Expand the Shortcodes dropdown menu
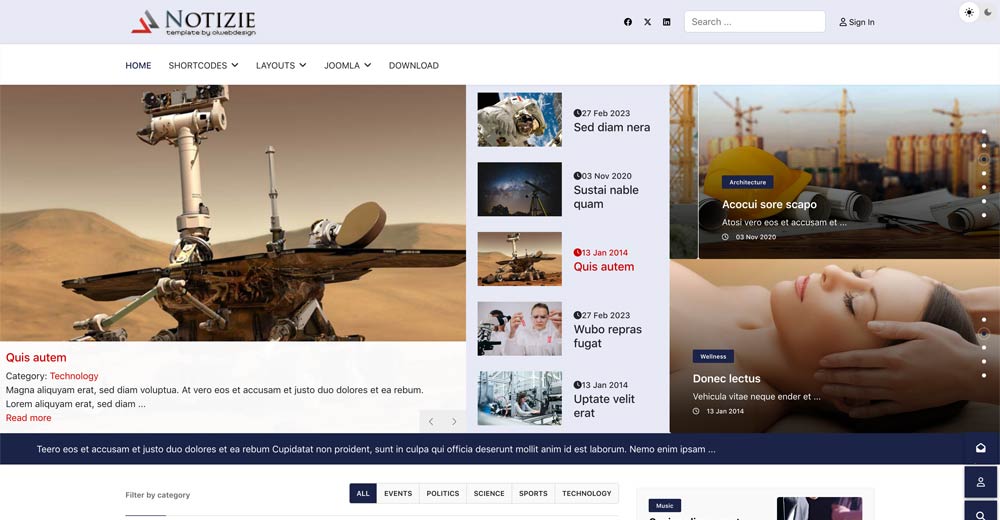Viewport: 1000px width, 520px height. tap(203, 65)
